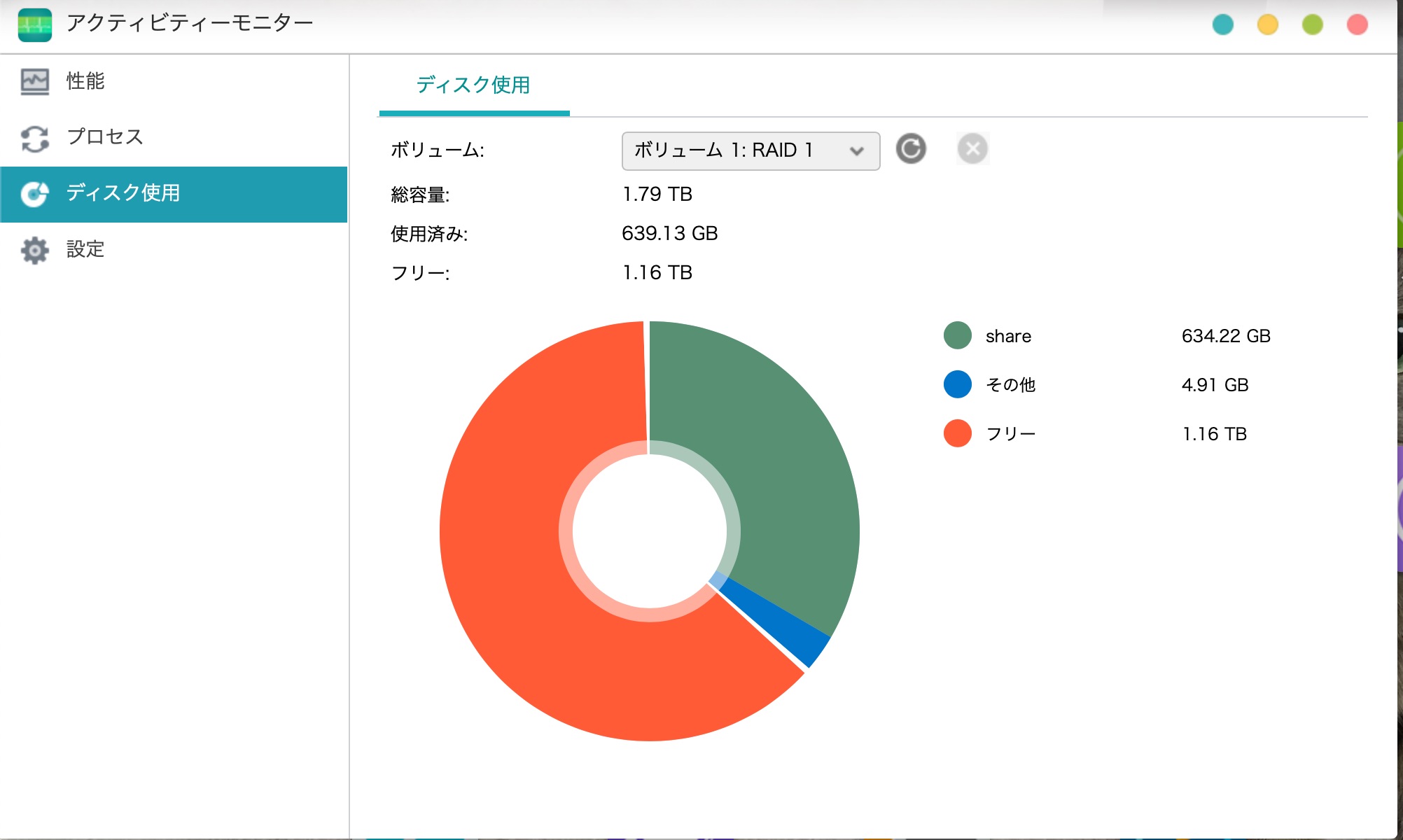Click the Disk Usage sidebar pie icon
Screen dimensions: 1403x840
(35, 194)
